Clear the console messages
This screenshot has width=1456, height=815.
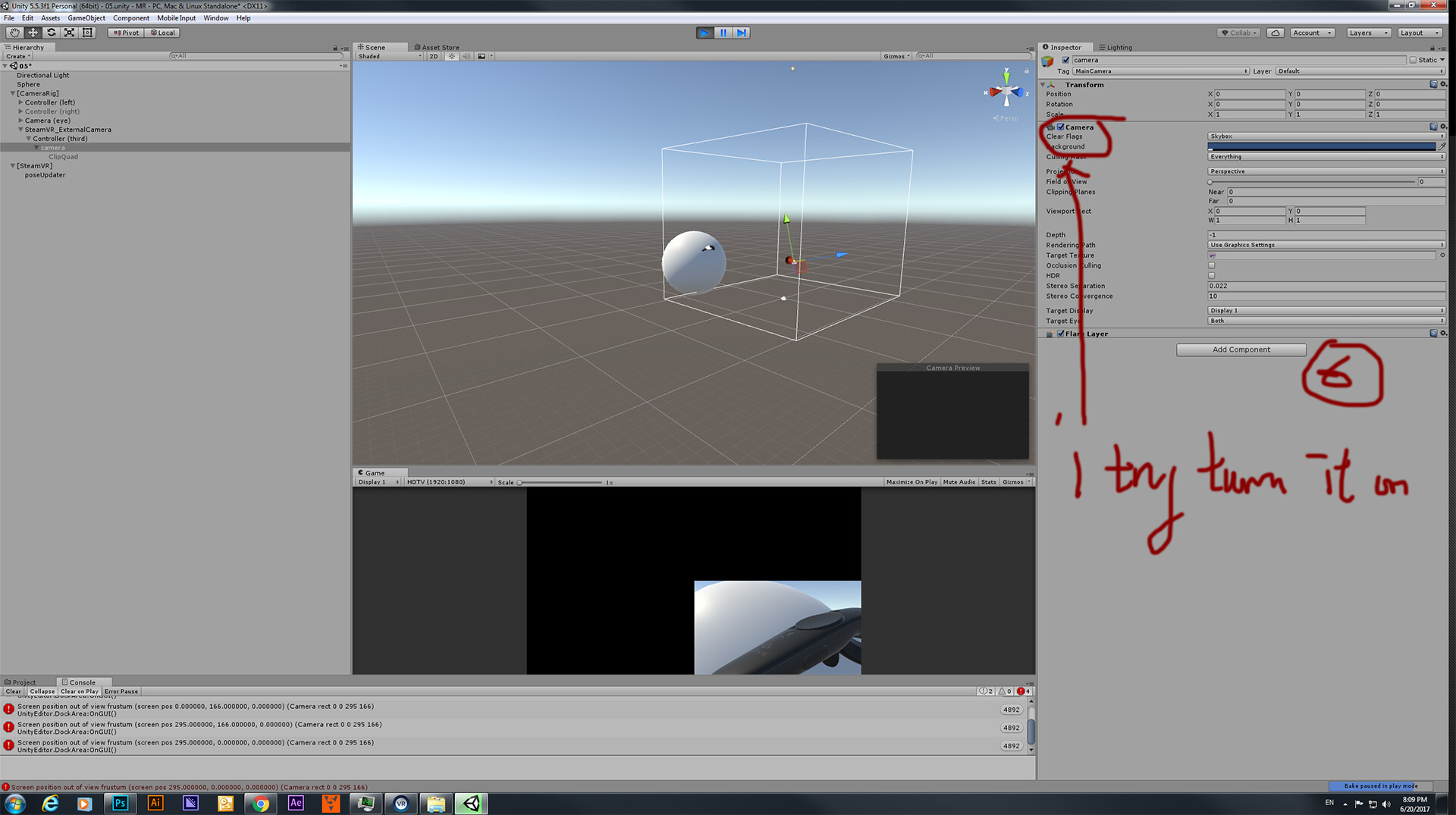tap(13, 691)
